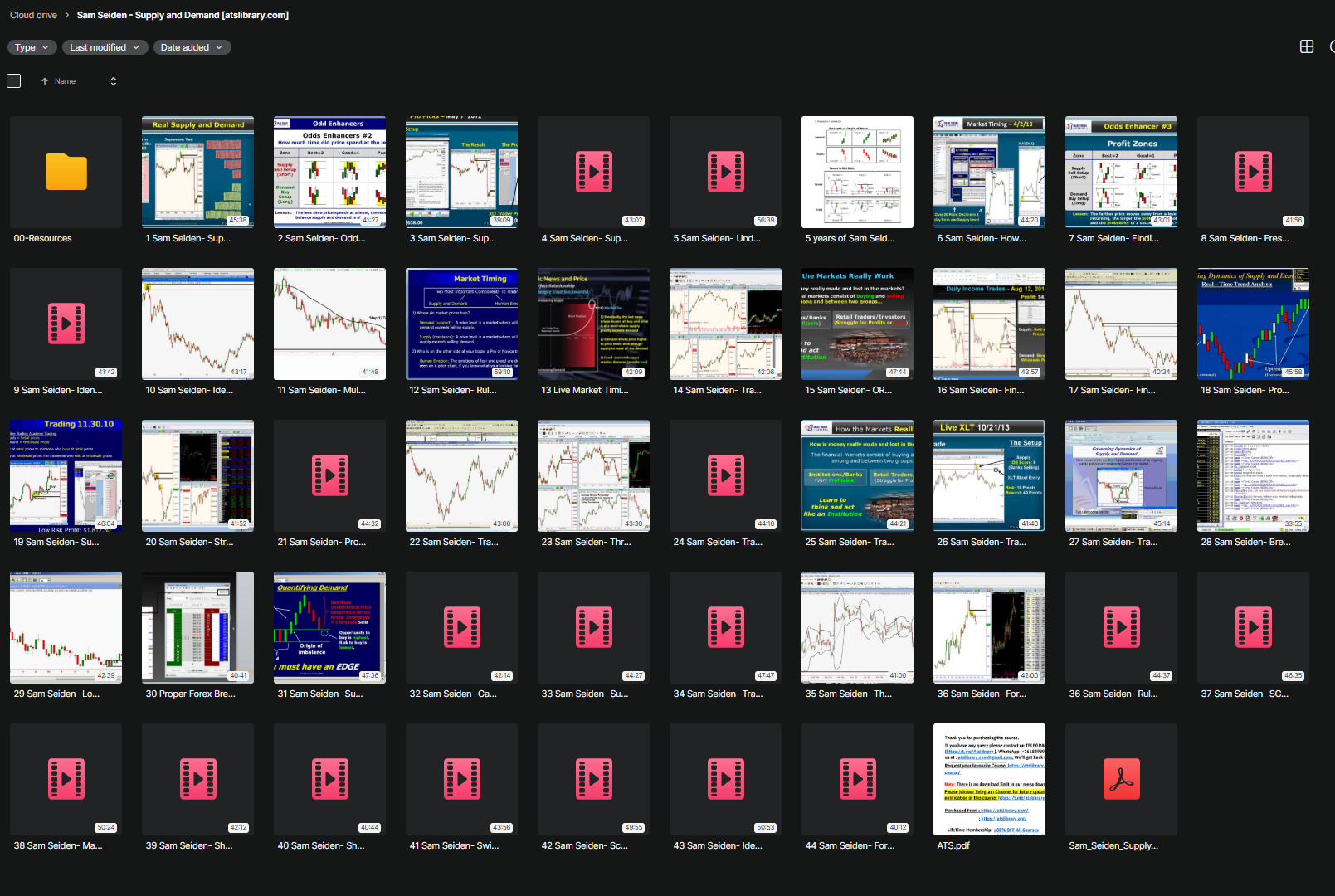Viewport: 1335px width, 896px height.
Task: Switch to grid view layout icon
Action: 1307,47
